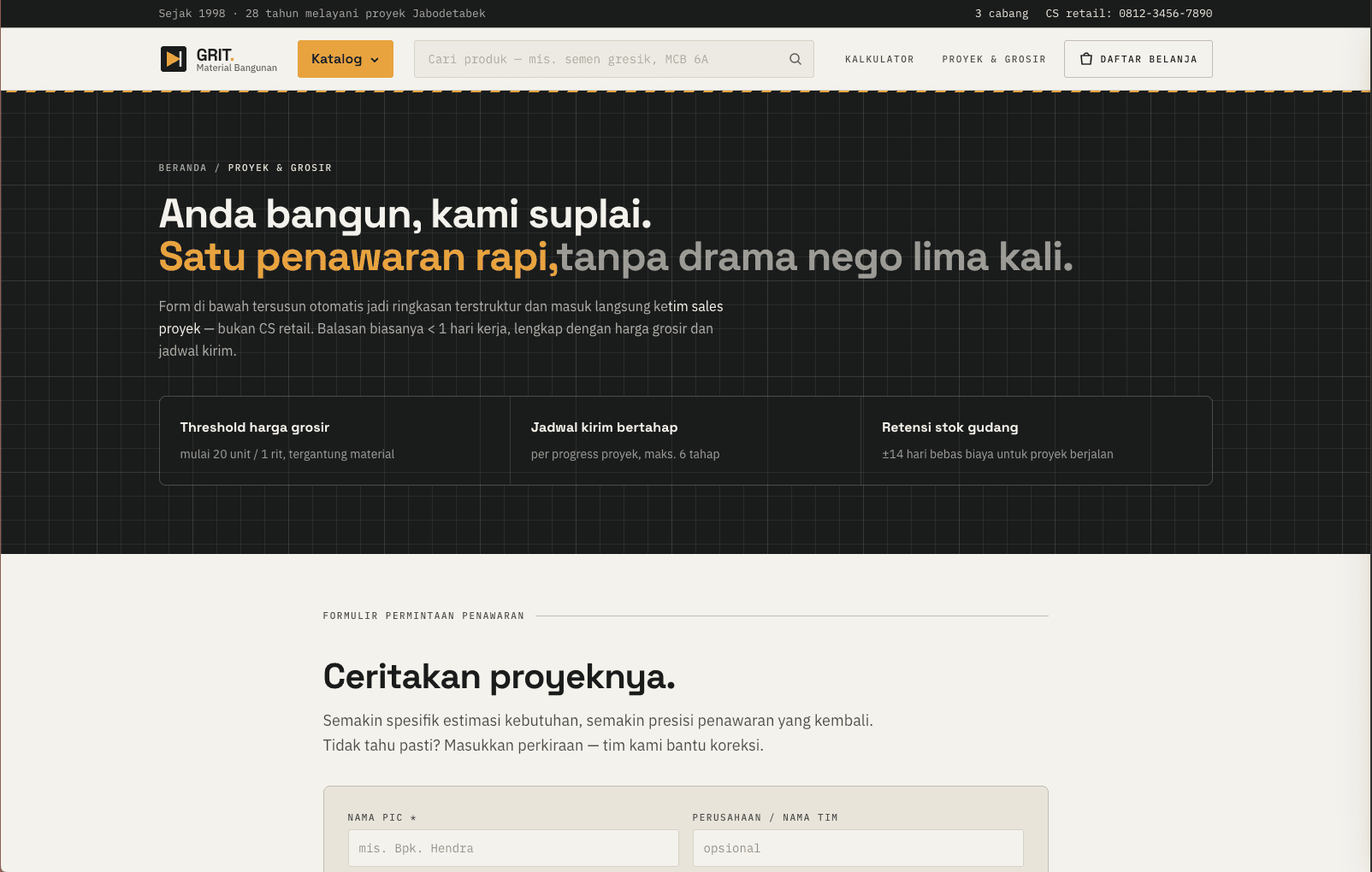Click the 'Satu penawaran rapi,' orange text
Image resolution: width=1372 pixels, height=872 pixels.
pos(359,256)
